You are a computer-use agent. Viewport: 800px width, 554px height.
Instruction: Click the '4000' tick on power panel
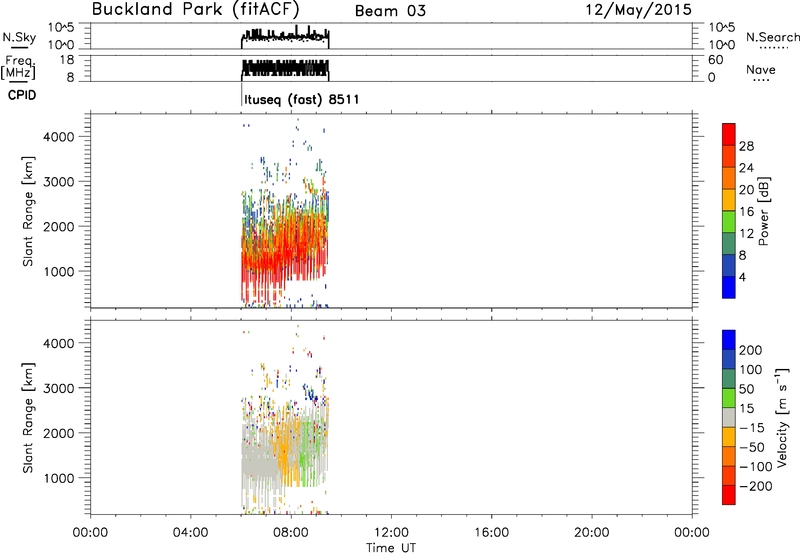(x=59, y=137)
